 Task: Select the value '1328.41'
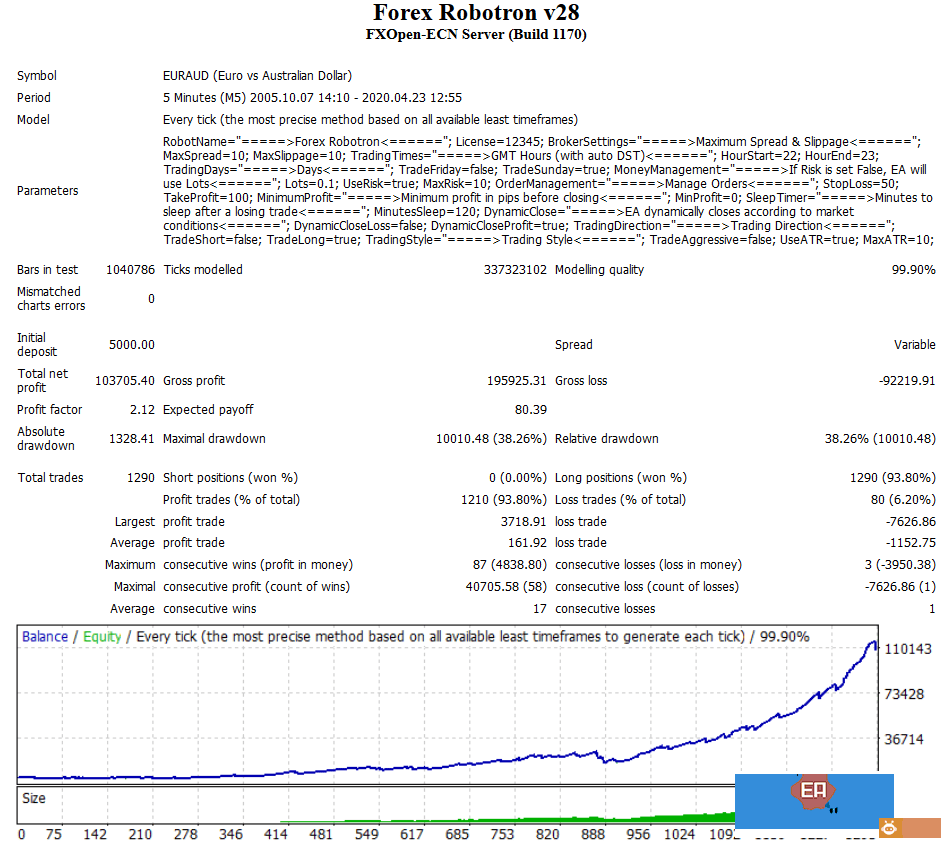[x=131, y=439]
